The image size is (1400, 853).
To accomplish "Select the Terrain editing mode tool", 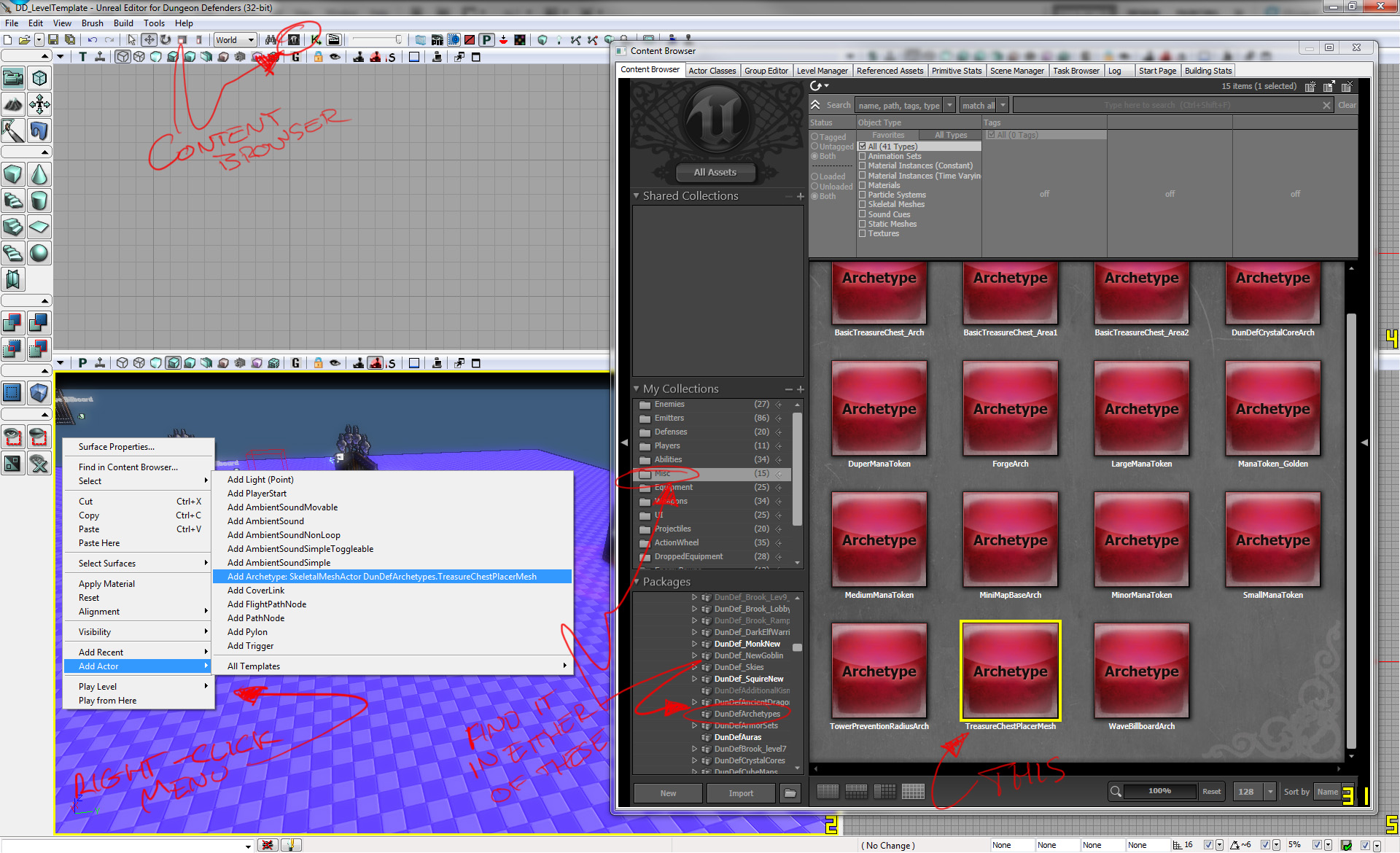I will tap(13, 104).
